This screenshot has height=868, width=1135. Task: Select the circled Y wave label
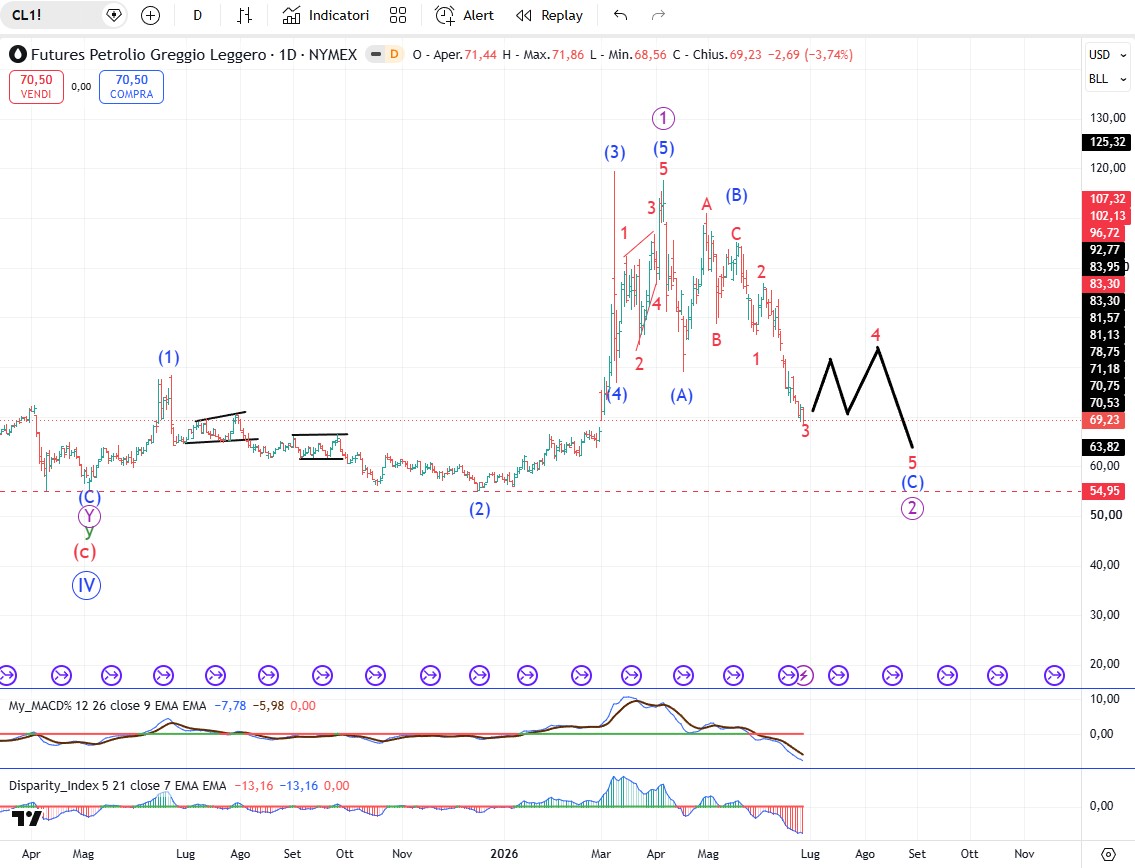tap(89, 516)
